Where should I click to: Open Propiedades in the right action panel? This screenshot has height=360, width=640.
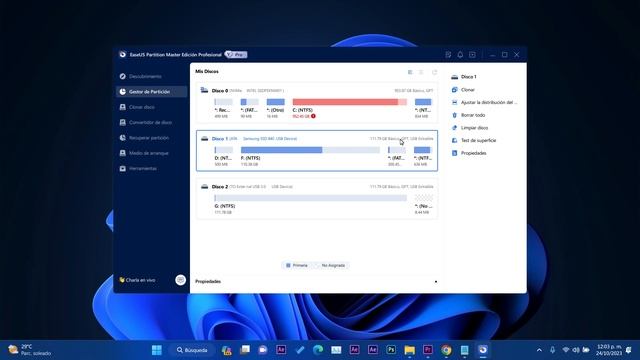(x=473, y=153)
